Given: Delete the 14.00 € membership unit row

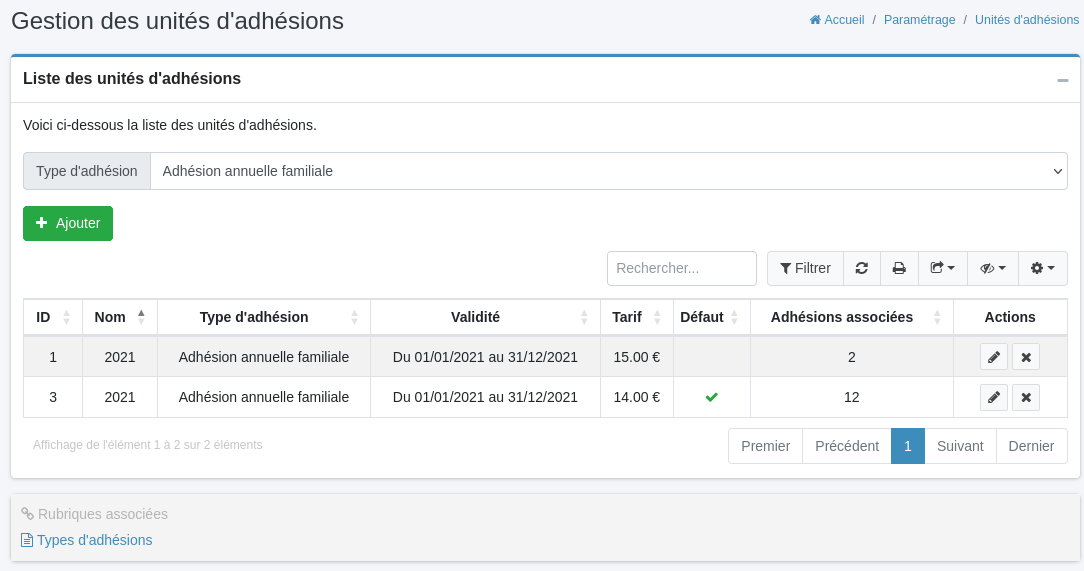Looking at the screenshot, I should [1026, 398].
